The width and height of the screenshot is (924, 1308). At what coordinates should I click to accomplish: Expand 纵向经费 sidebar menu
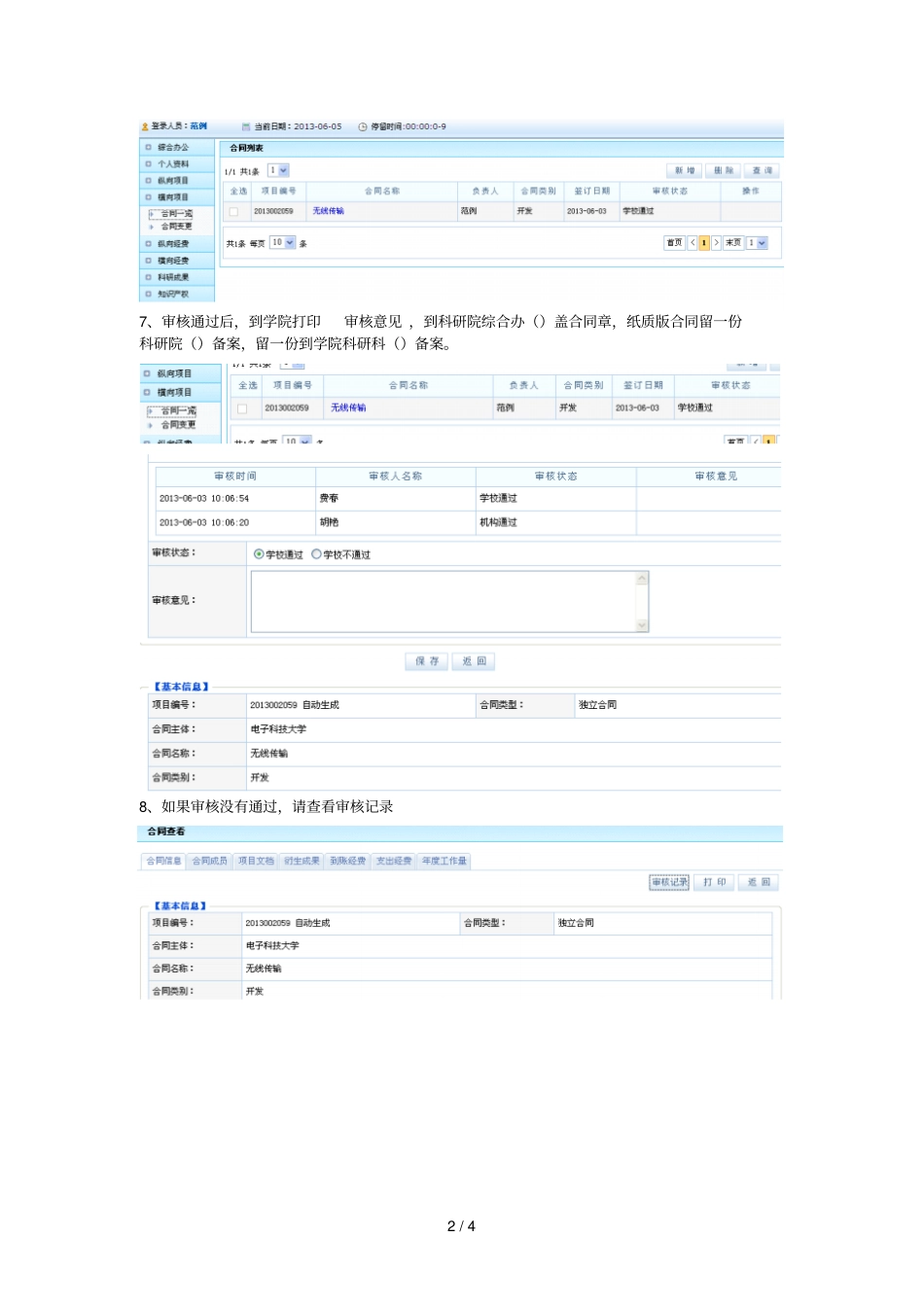pos(173,244)
